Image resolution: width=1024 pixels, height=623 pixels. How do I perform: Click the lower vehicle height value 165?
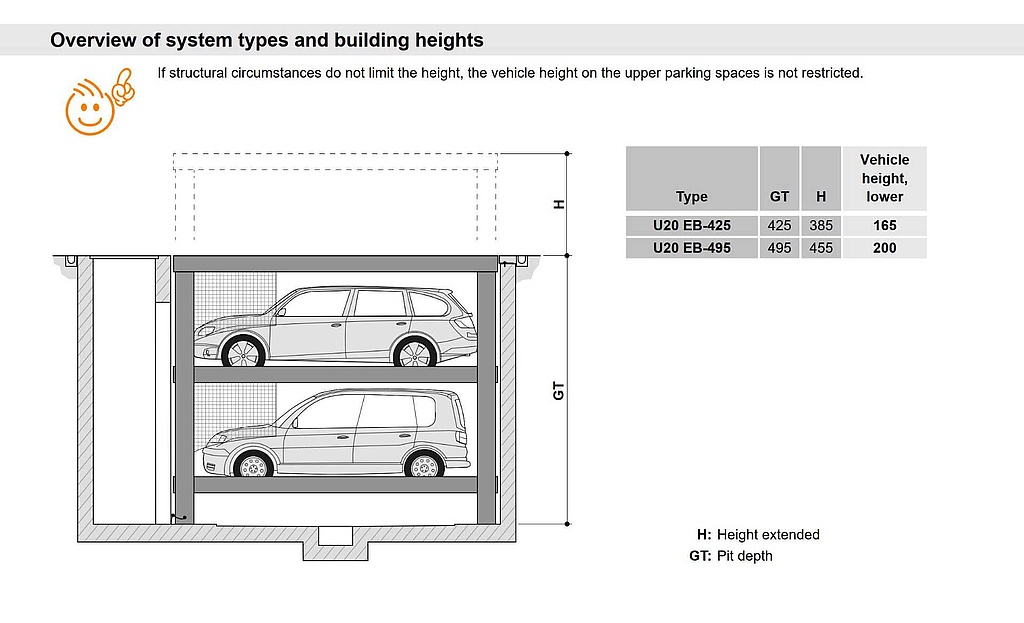coord(884,225)
